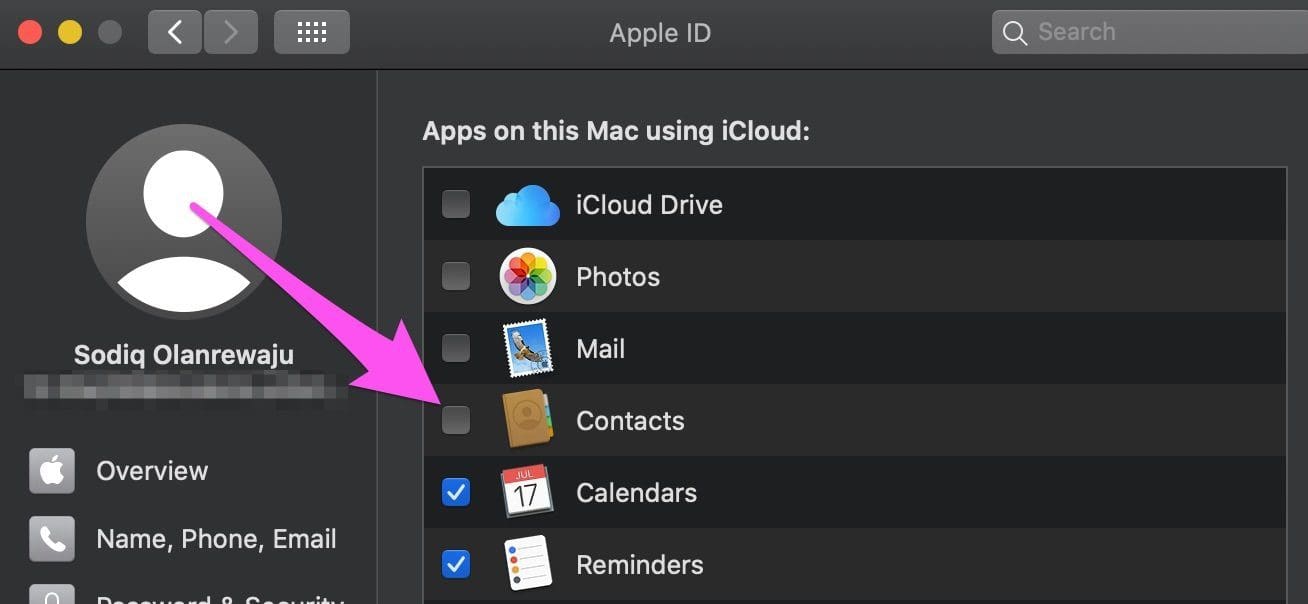Click the Reminders list icon
This screenshot has width=1308, height=604.
(x=527, y=563)
